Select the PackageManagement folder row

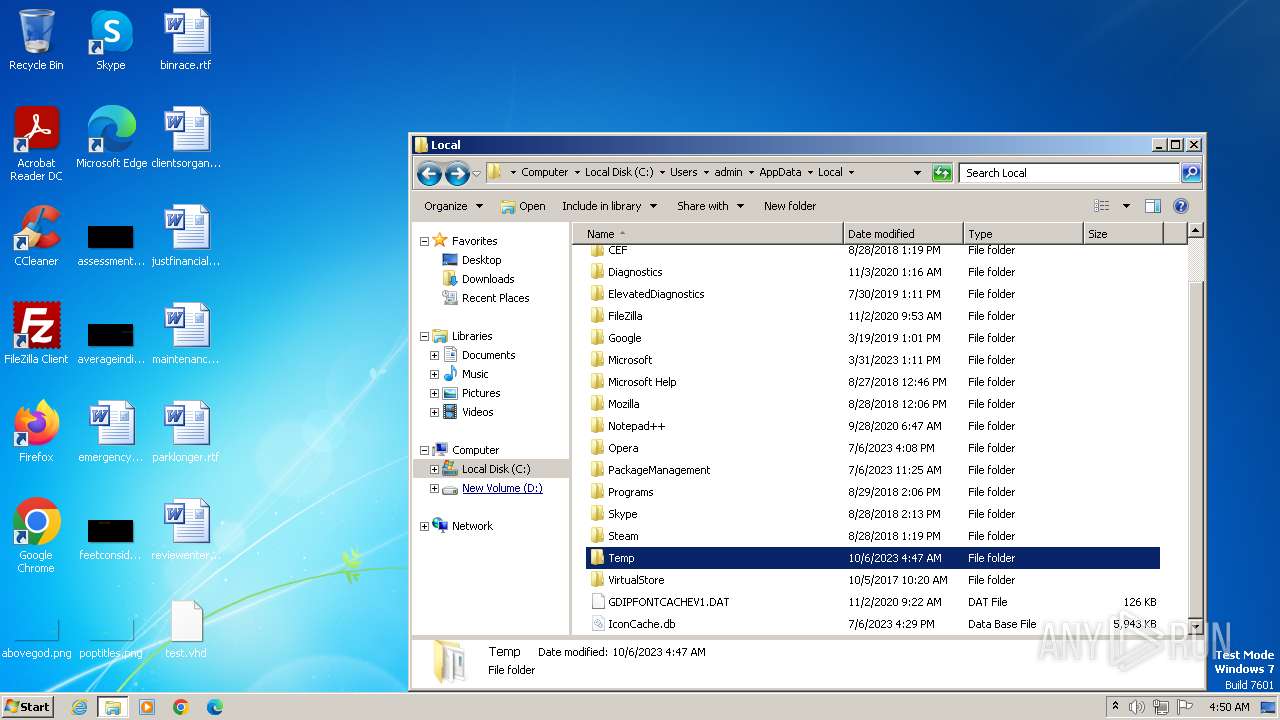coord(873,470)
